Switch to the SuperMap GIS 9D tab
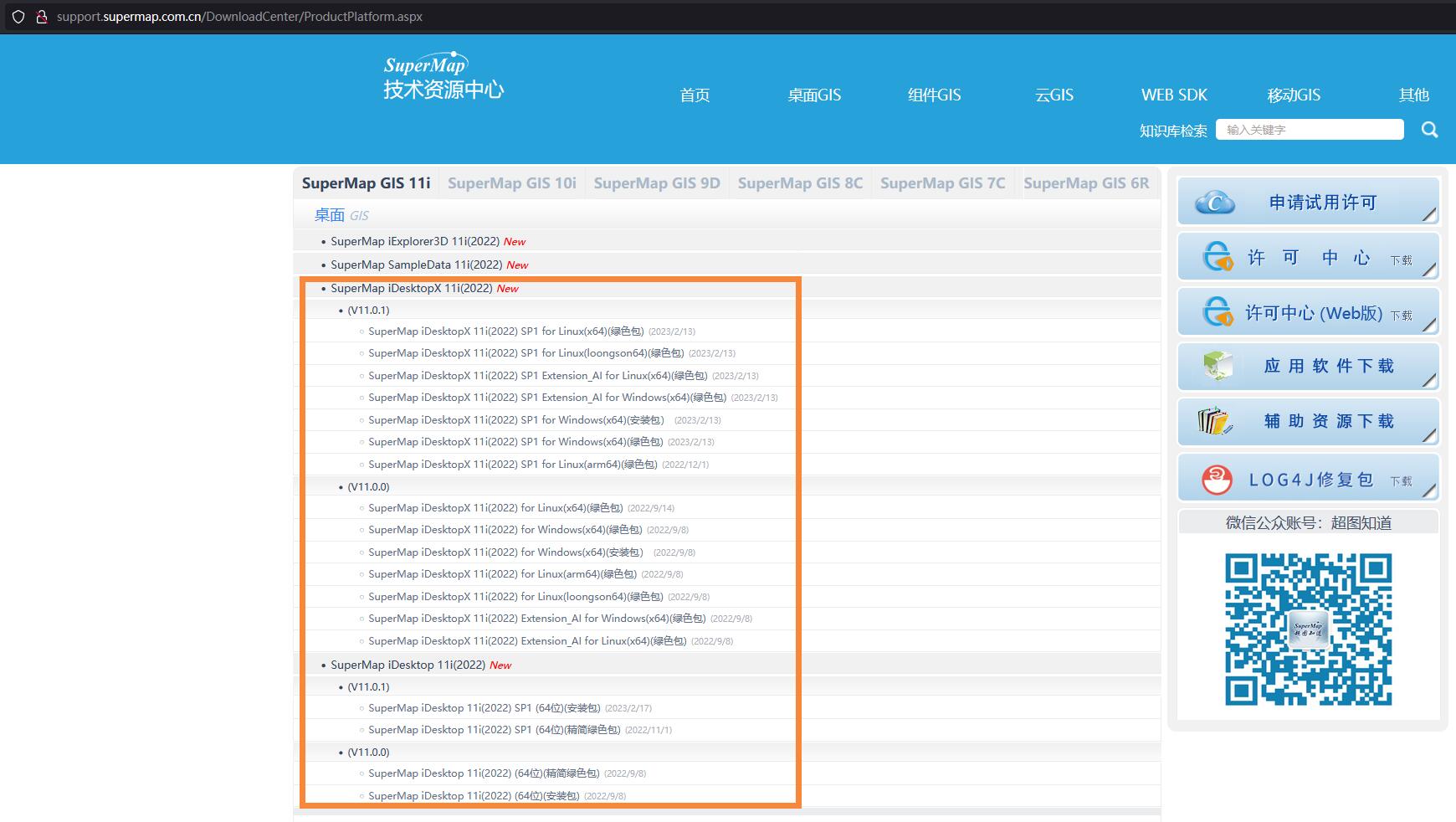The image size is (1456, 822). click(657, 183)
